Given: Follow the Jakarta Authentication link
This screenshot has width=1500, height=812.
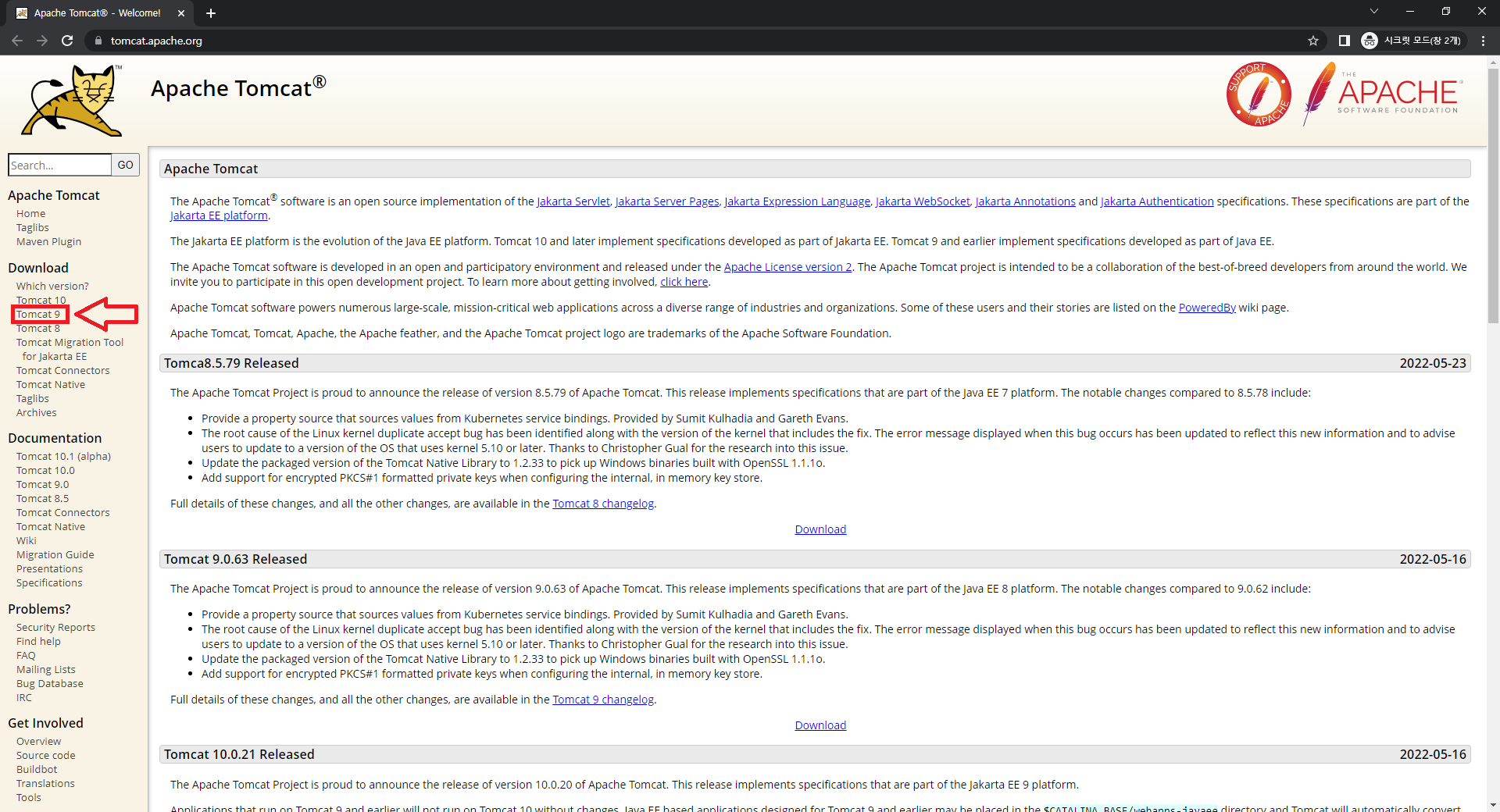Looking at the screenshot, I should (1157, 201).
